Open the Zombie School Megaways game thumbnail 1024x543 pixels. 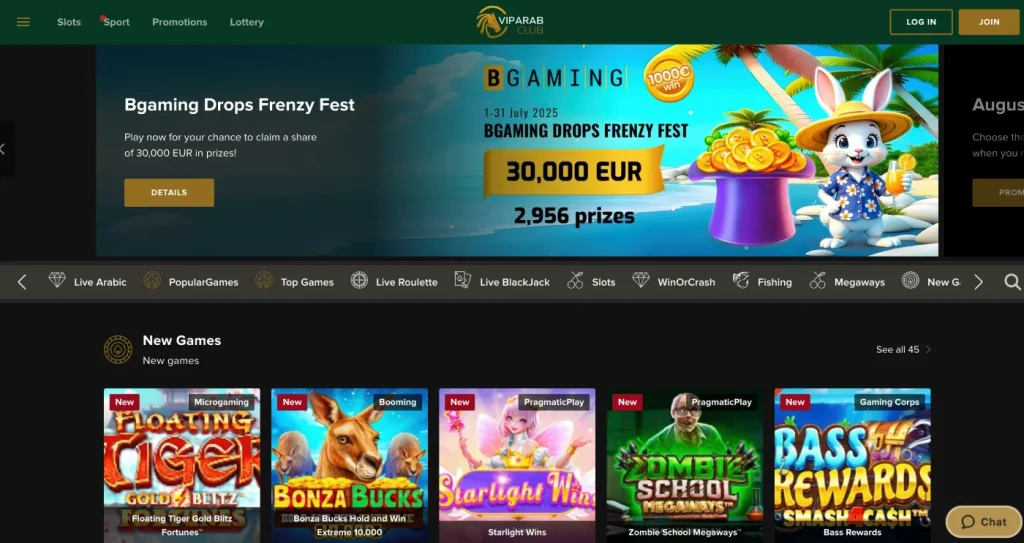click(684, 465)
